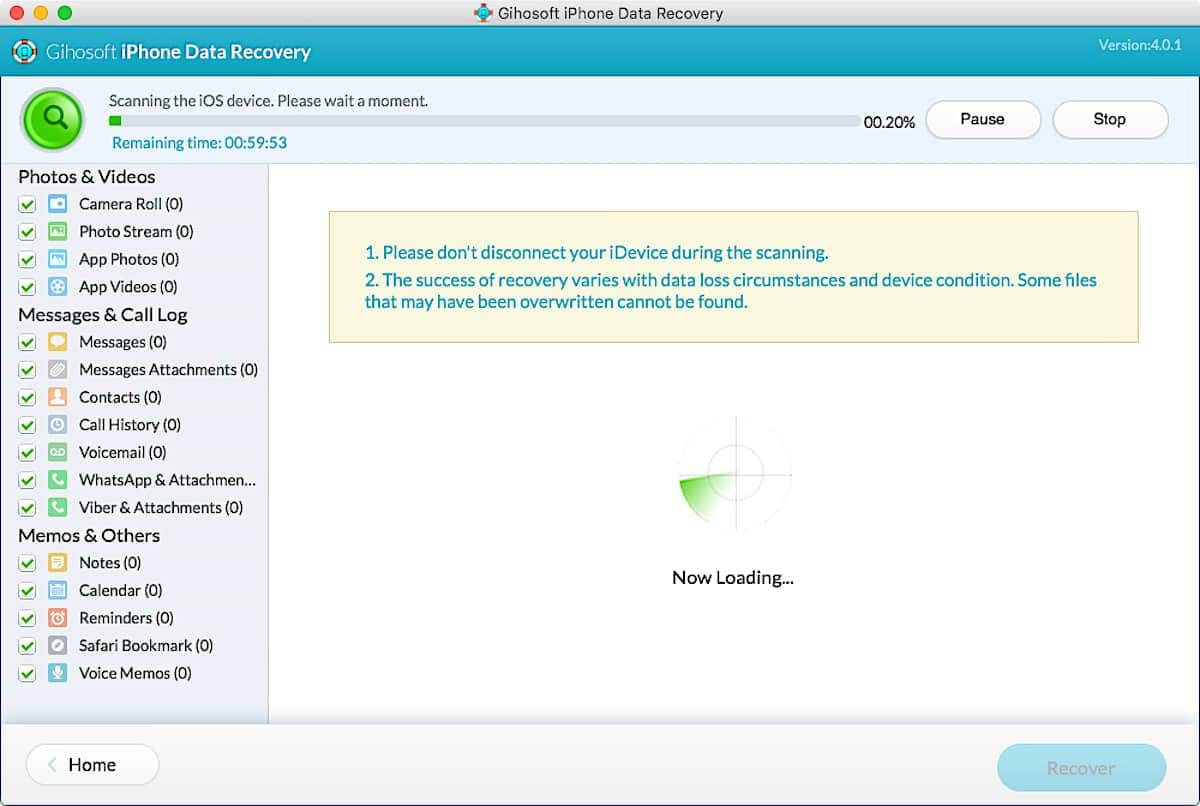
Task: Click the Camera Roll icon
Action: point(58,204)
